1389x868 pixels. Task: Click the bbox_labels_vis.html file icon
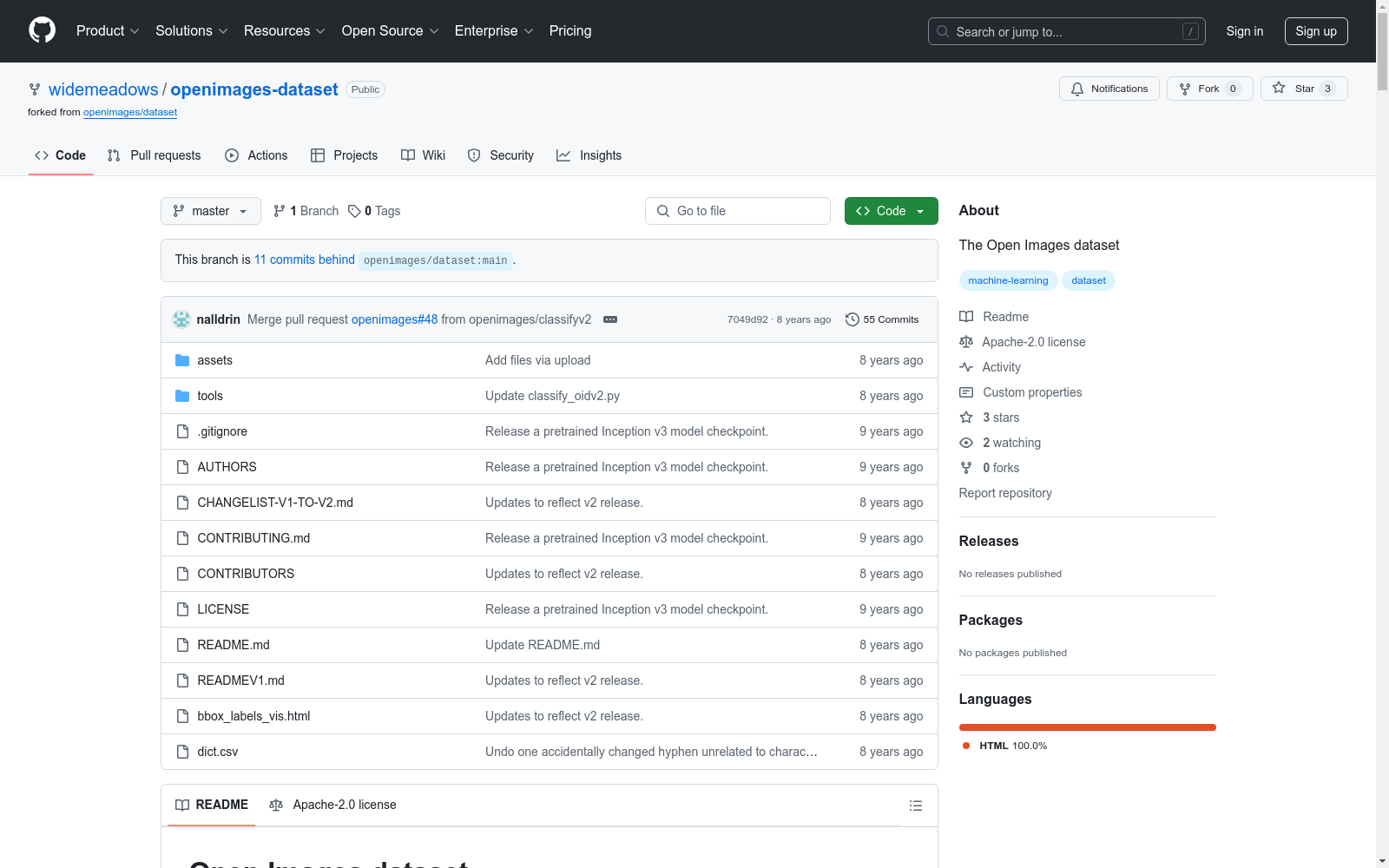(x=182, y=716)
